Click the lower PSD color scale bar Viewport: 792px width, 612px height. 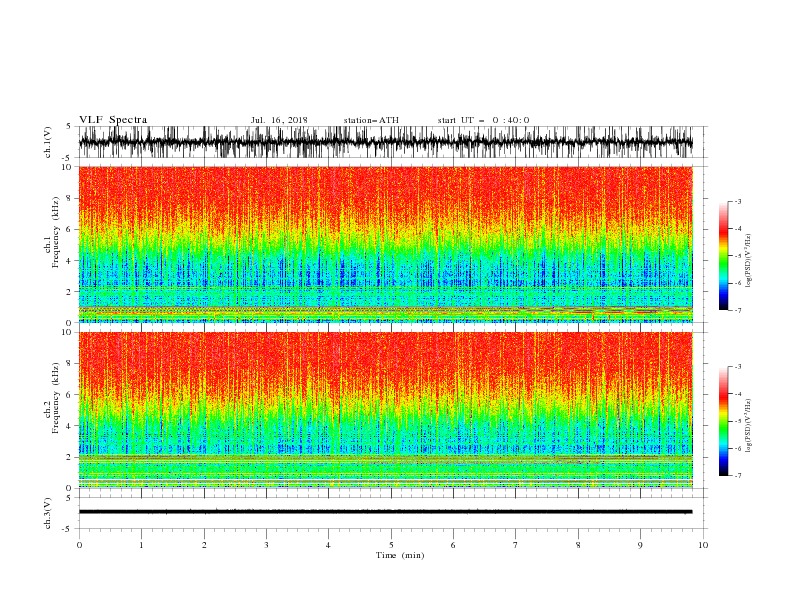(723, 421)
